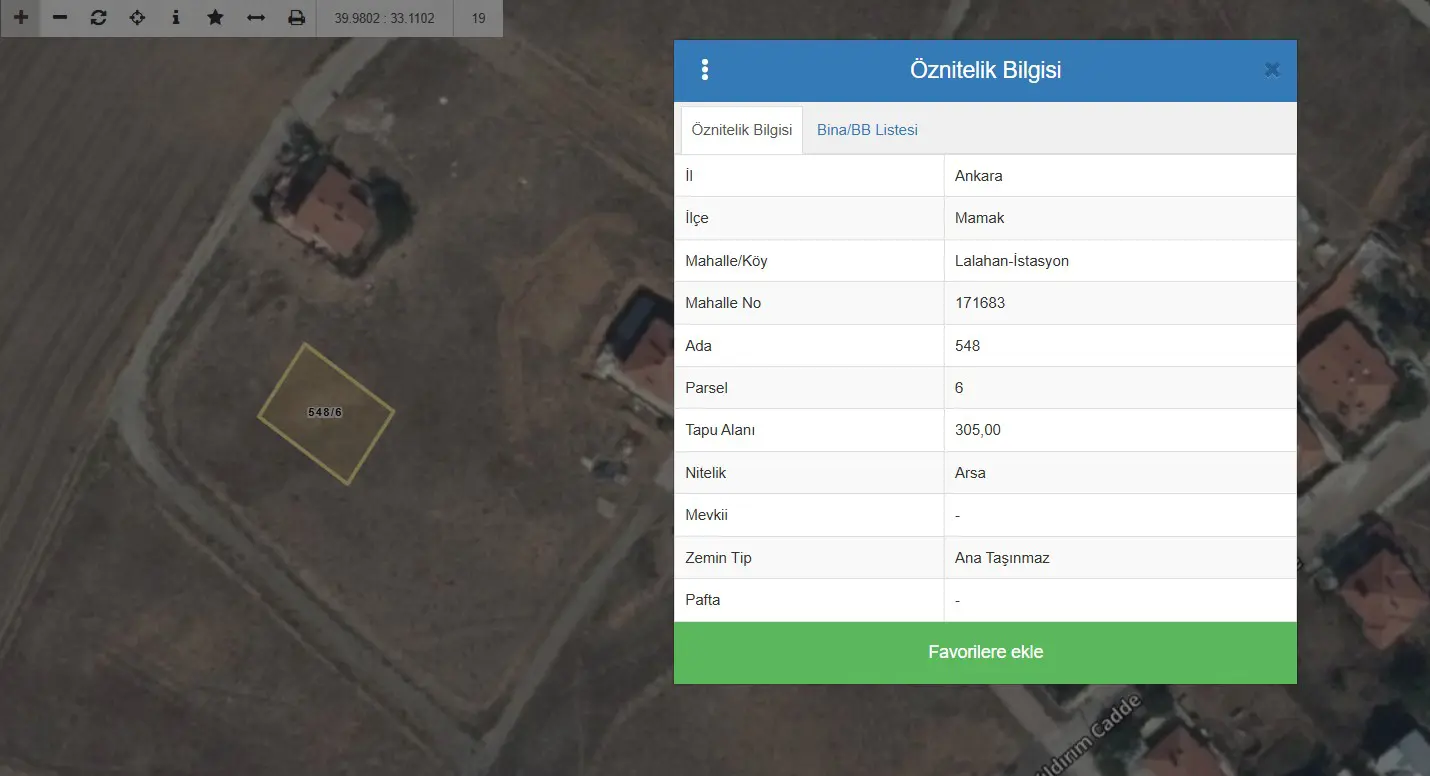
Task: Zoom out with the minus icon
Action: (x=60, y=18)
